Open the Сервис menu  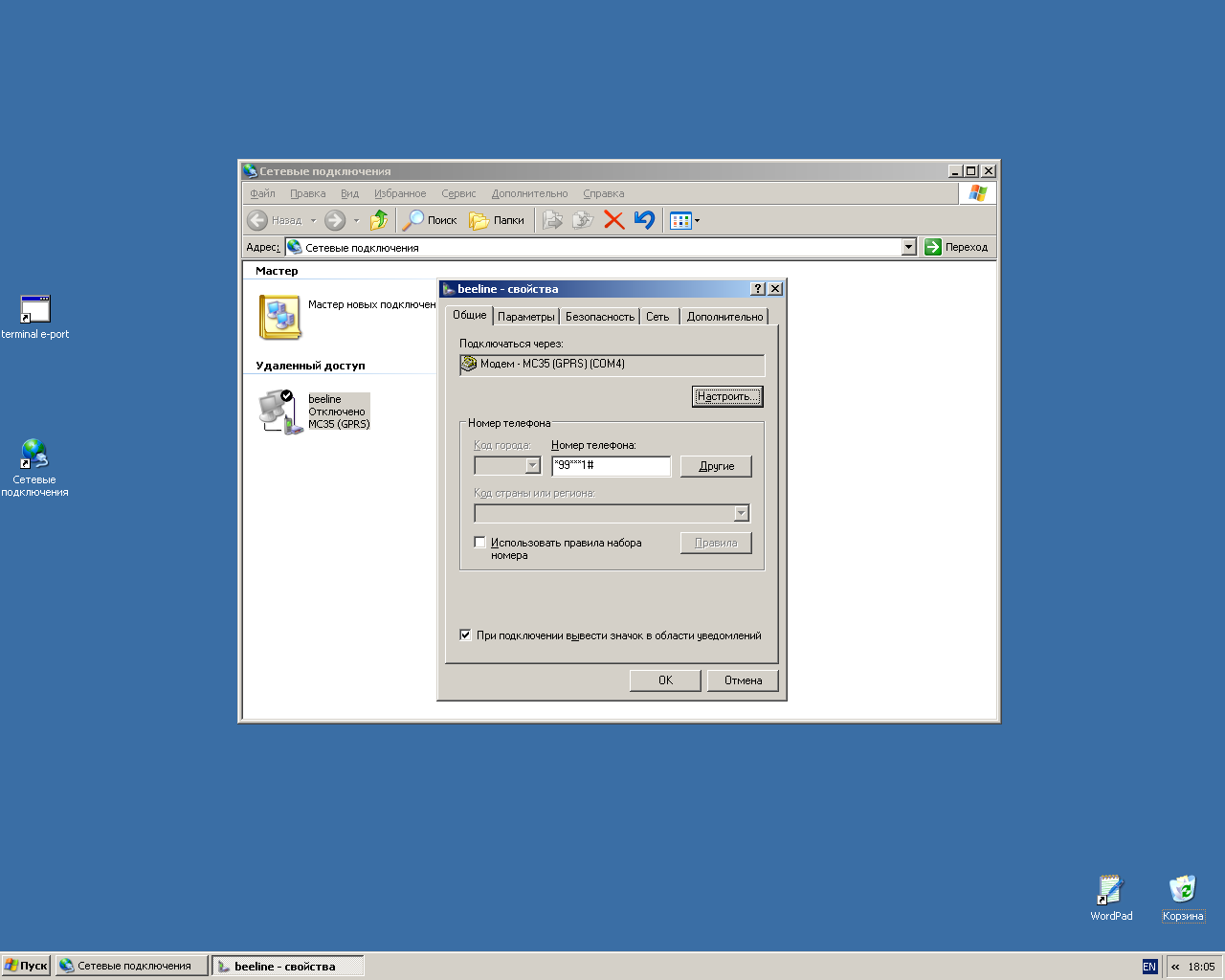pos(458,193)
